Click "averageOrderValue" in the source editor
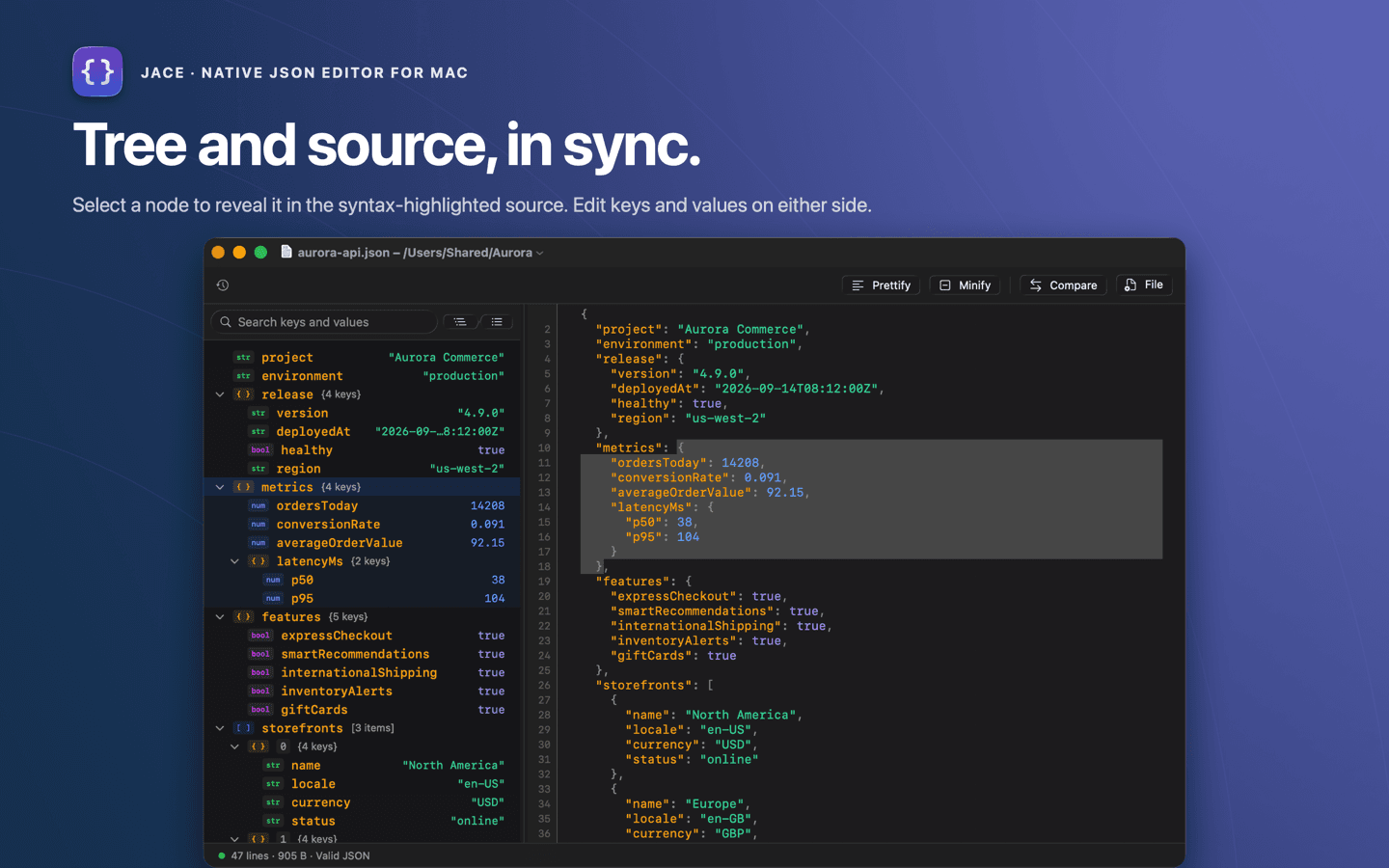Screen dimensions: 1389x868 pos(681,492)
